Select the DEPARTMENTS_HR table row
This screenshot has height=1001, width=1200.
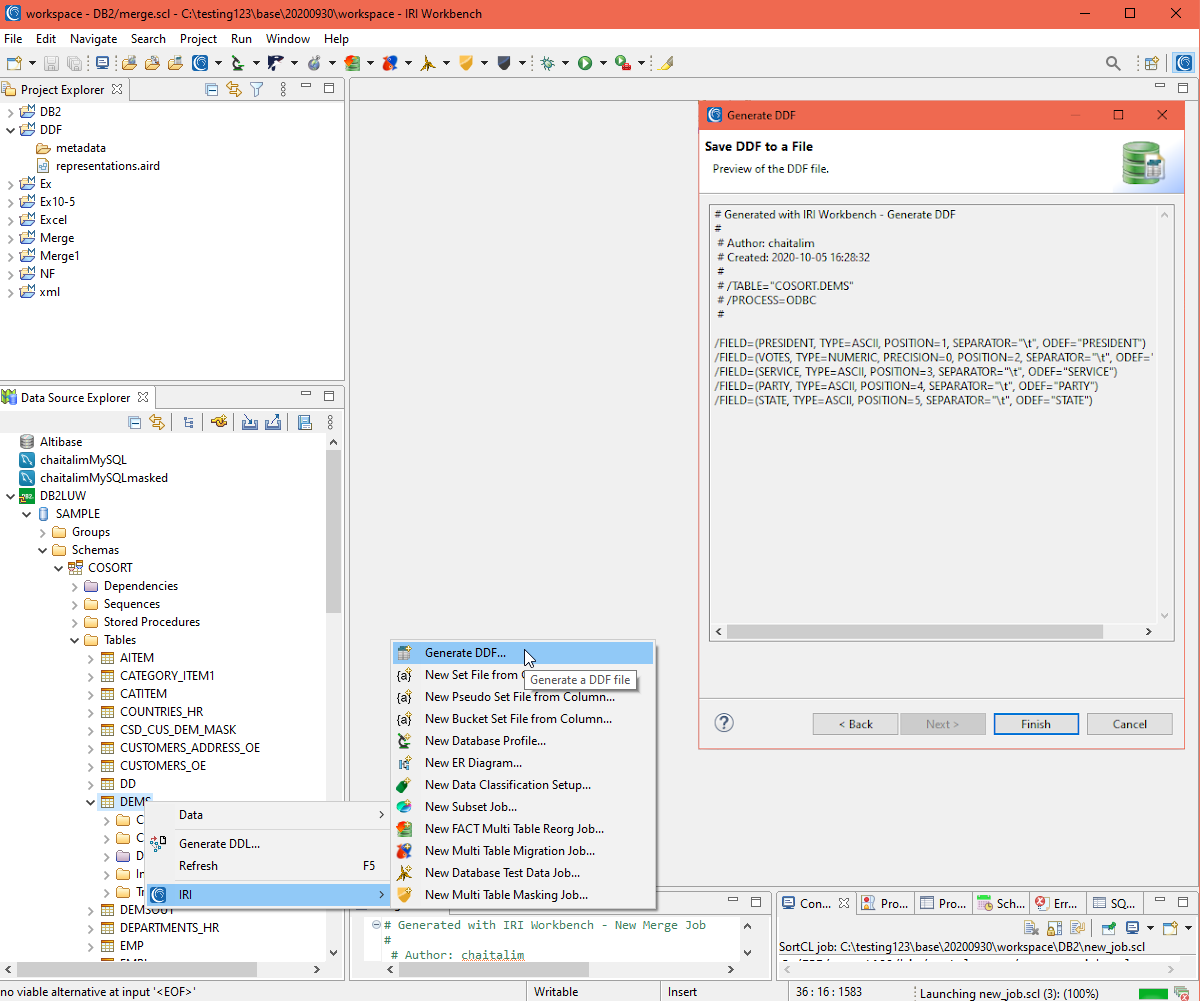159,928
